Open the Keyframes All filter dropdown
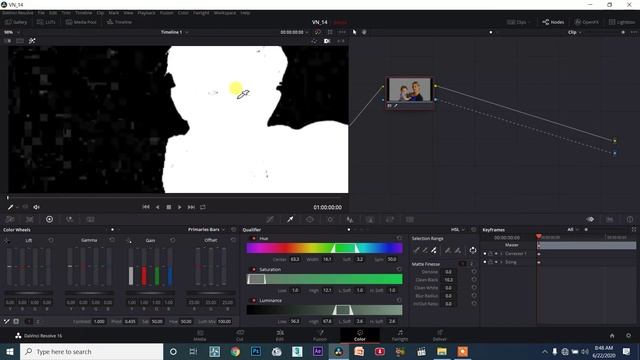Screen dimensions: 640x360 tap(573, 230)
